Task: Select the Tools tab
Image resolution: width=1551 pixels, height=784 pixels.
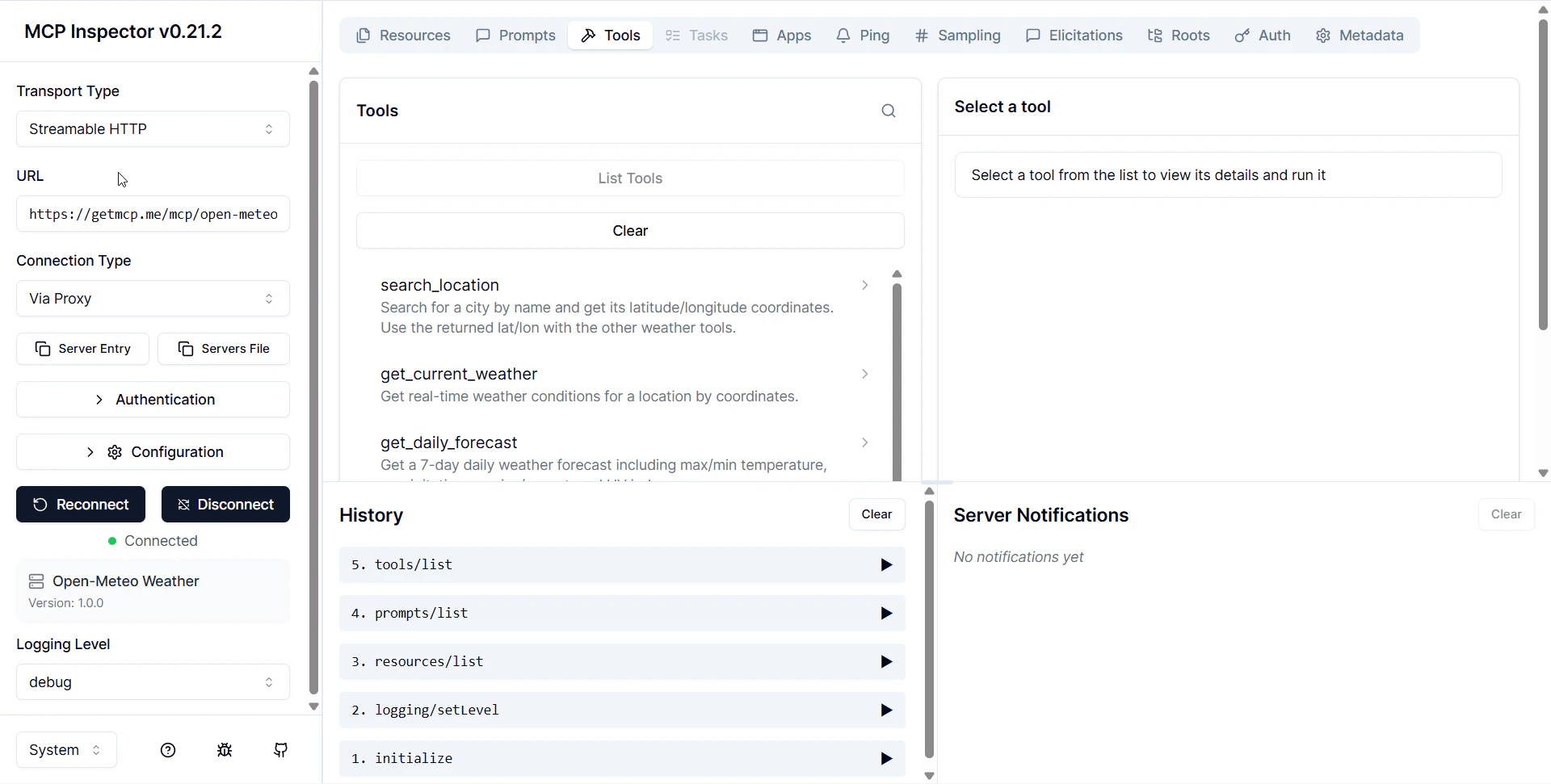Action: click(x=611, y=36)
